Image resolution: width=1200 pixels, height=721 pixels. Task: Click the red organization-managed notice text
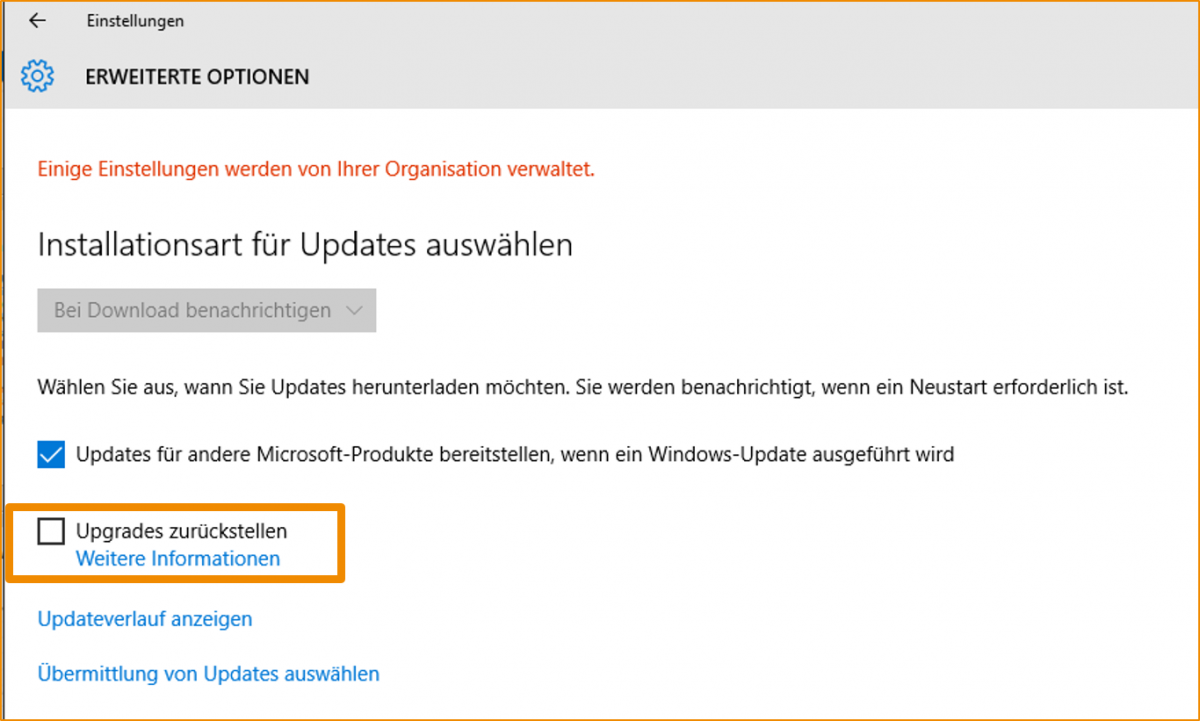(x=316, y=169)
